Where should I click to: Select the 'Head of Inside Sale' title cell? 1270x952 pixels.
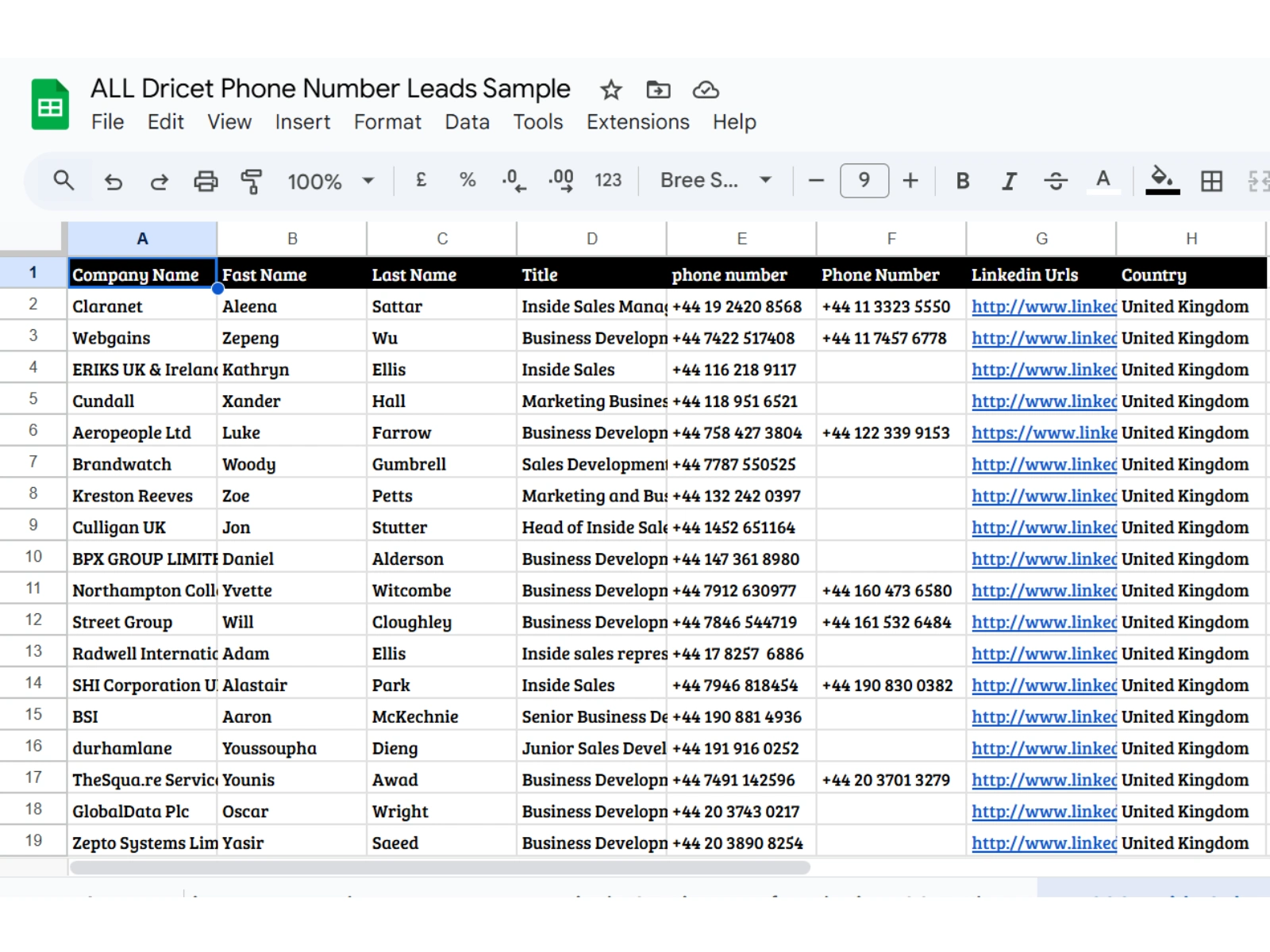pos(592,527)
